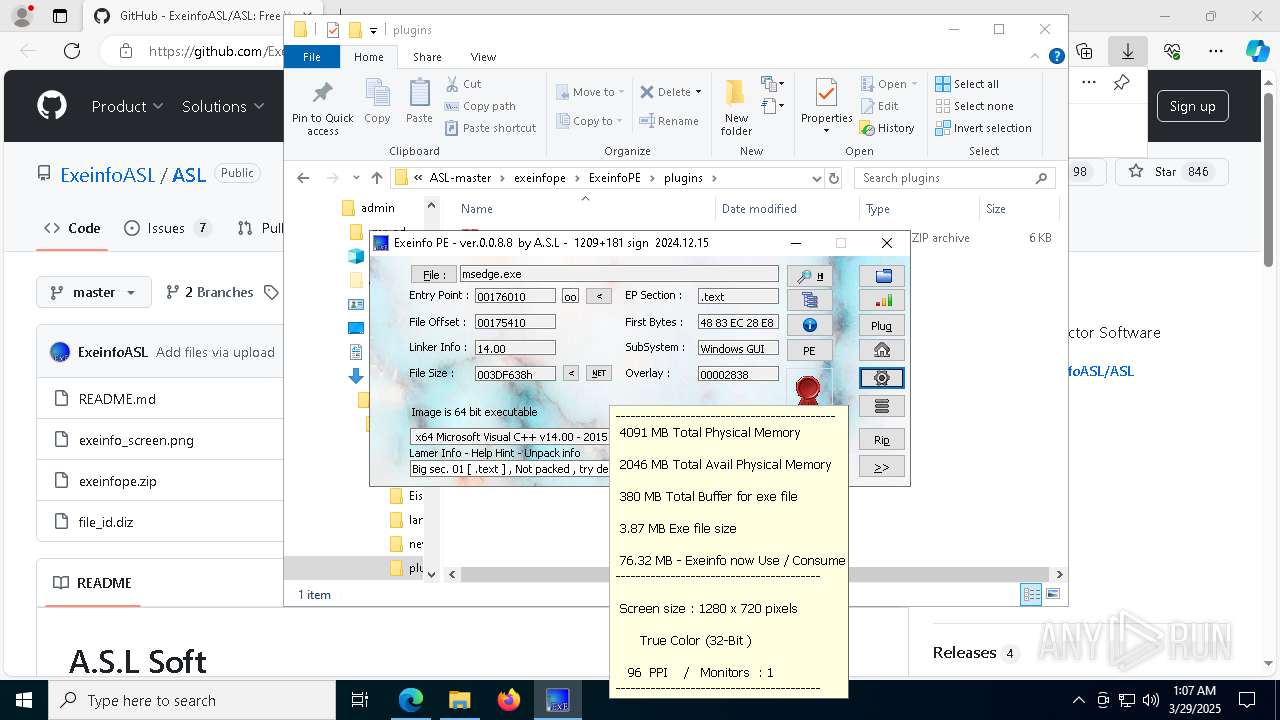Click the Plug button in Exeinfo PE
The image size is (1280, 720).
(882, 325)
